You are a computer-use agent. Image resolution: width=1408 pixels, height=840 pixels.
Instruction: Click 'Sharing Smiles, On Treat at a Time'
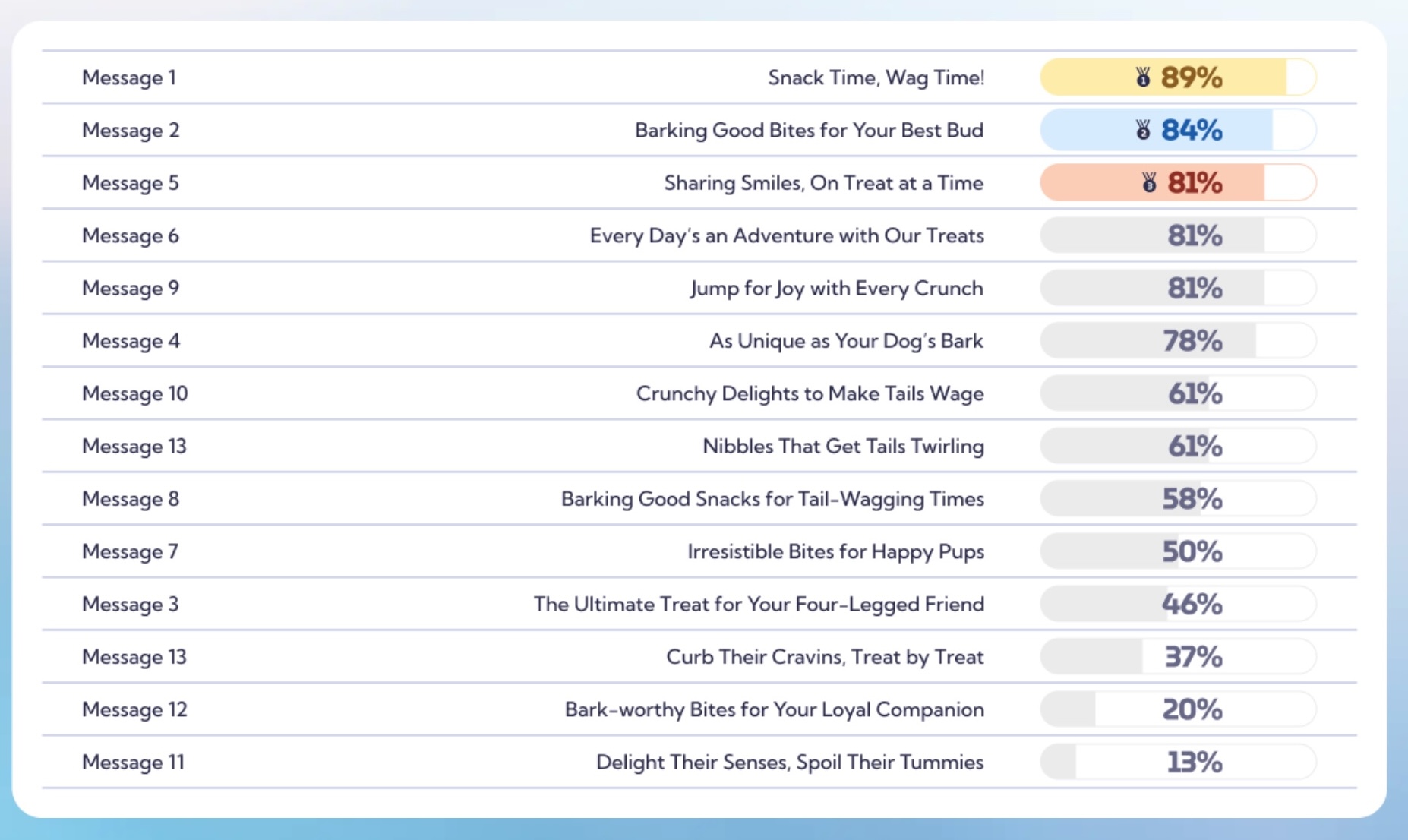(823, 183)
